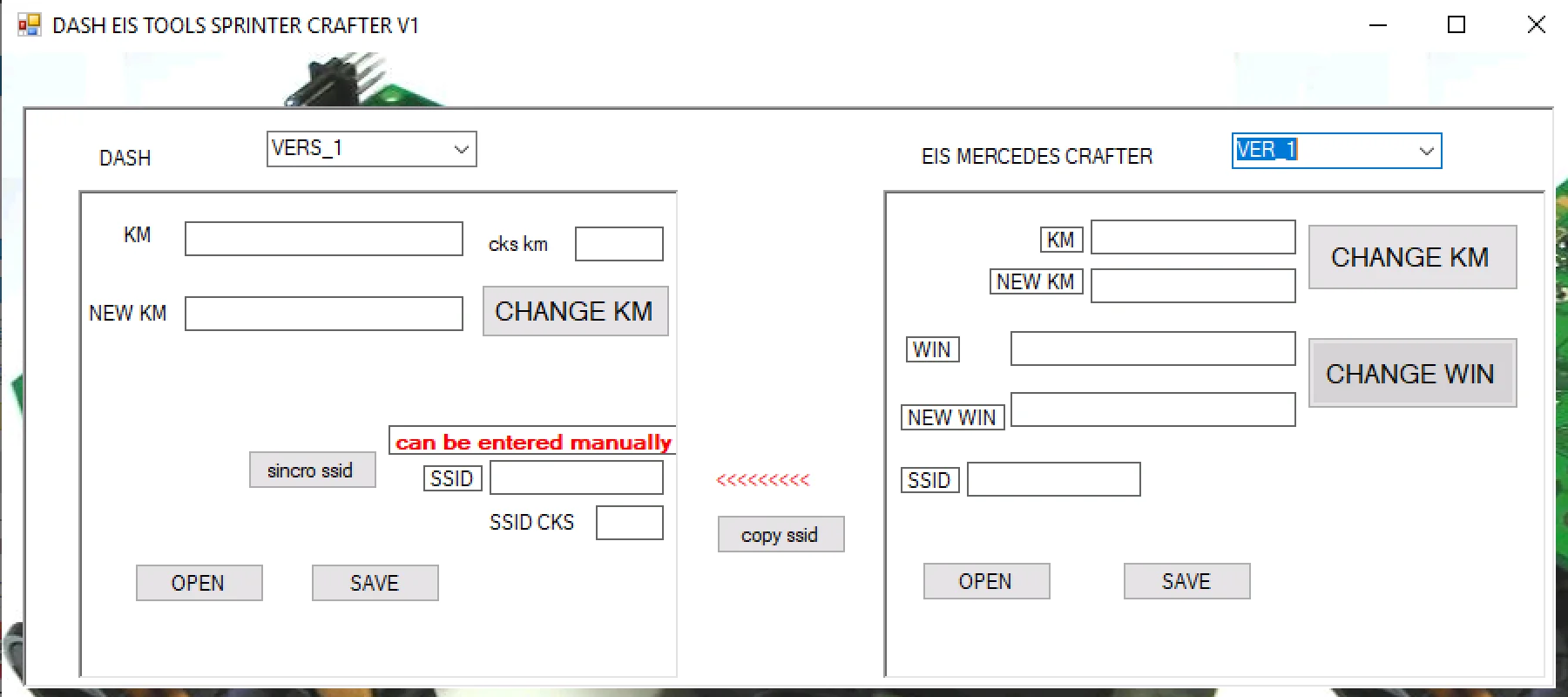Viewport: 1568px width, 697px height.
Task: Click the EIS KM input field
Action: [1193, 237]
